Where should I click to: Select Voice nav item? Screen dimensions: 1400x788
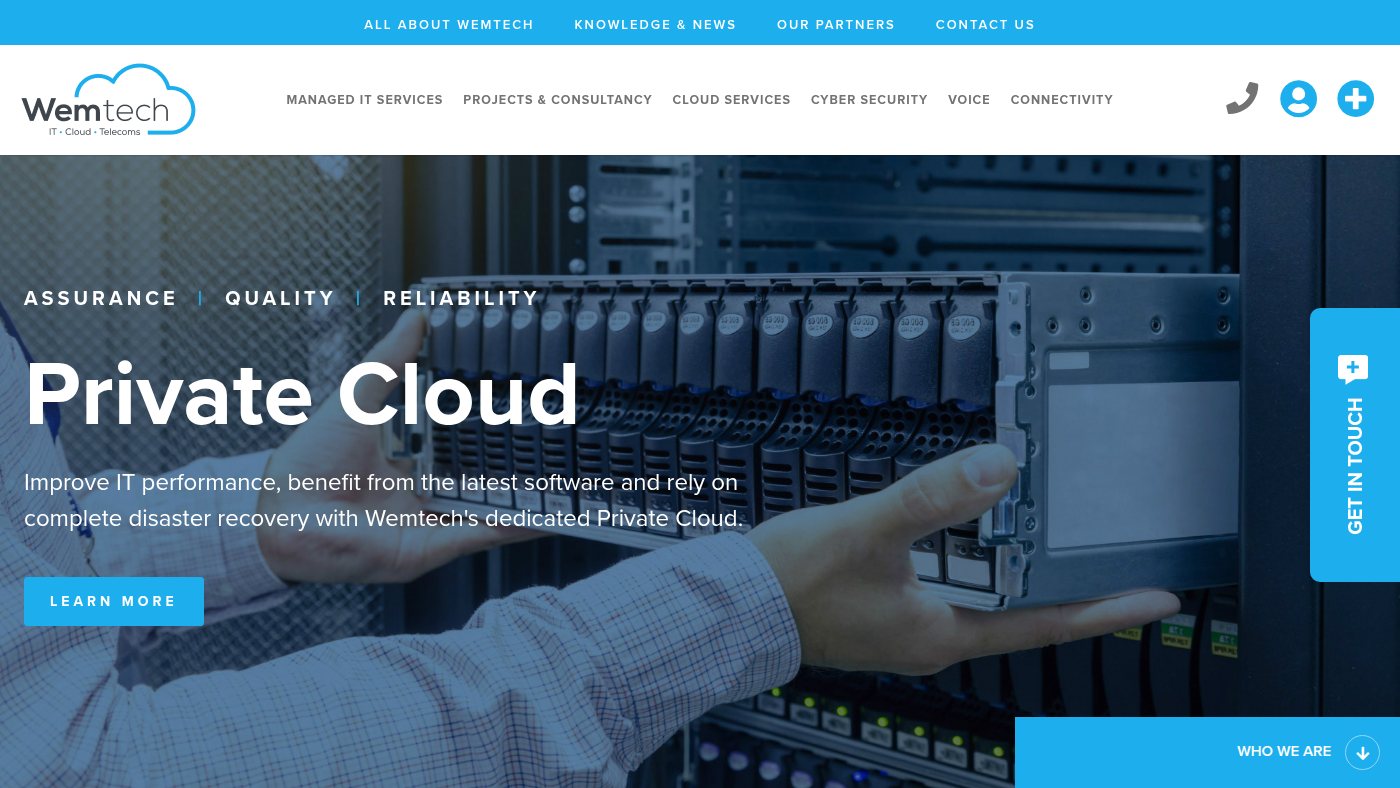969,100
